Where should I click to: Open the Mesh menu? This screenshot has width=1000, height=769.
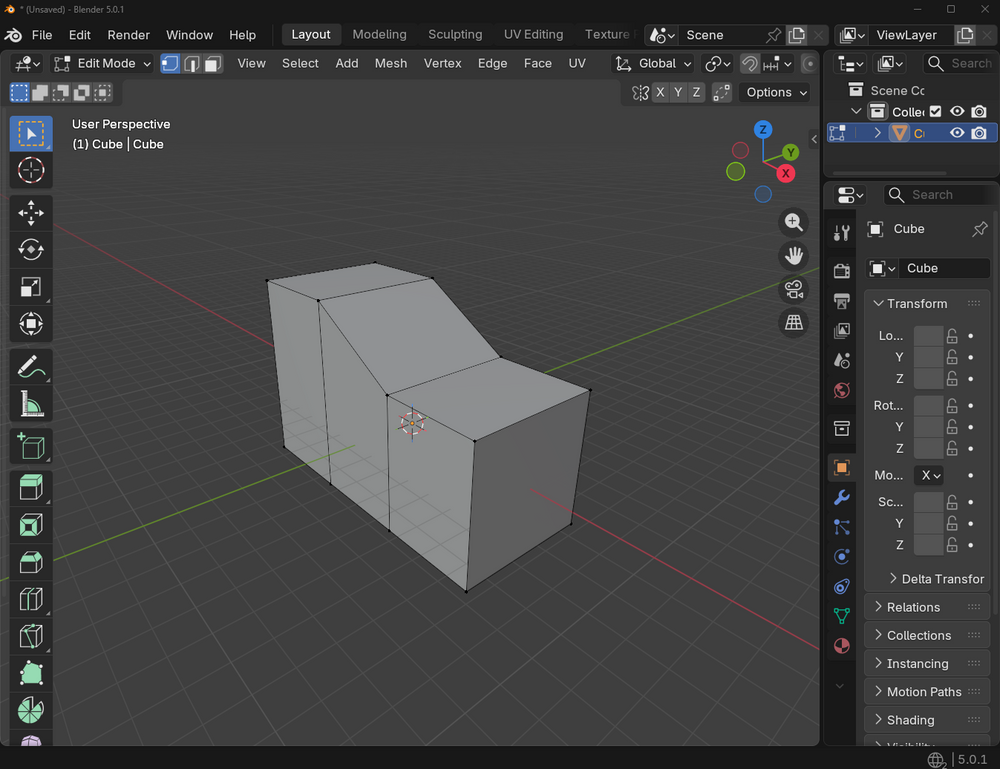coord(390,63)
